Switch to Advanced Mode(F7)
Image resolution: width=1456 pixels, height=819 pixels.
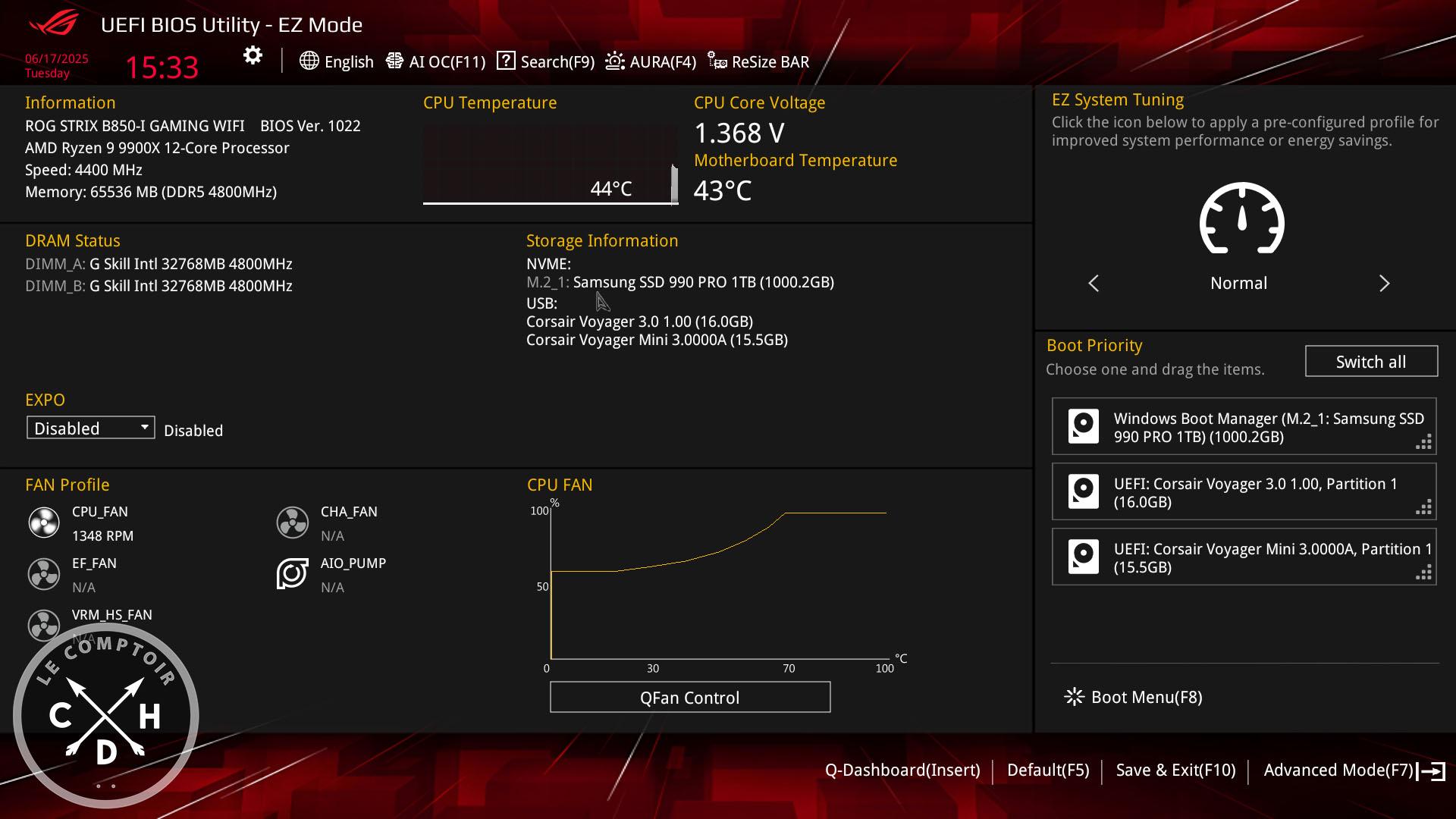pyautogui.click(x=1338, y=769)
